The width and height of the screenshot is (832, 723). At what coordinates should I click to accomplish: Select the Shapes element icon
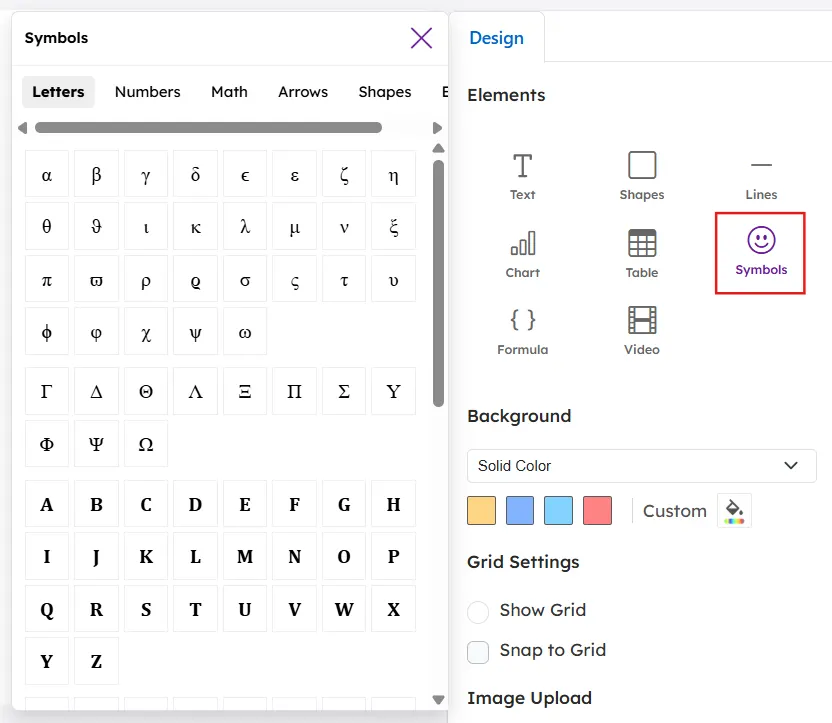pos(641,175)
